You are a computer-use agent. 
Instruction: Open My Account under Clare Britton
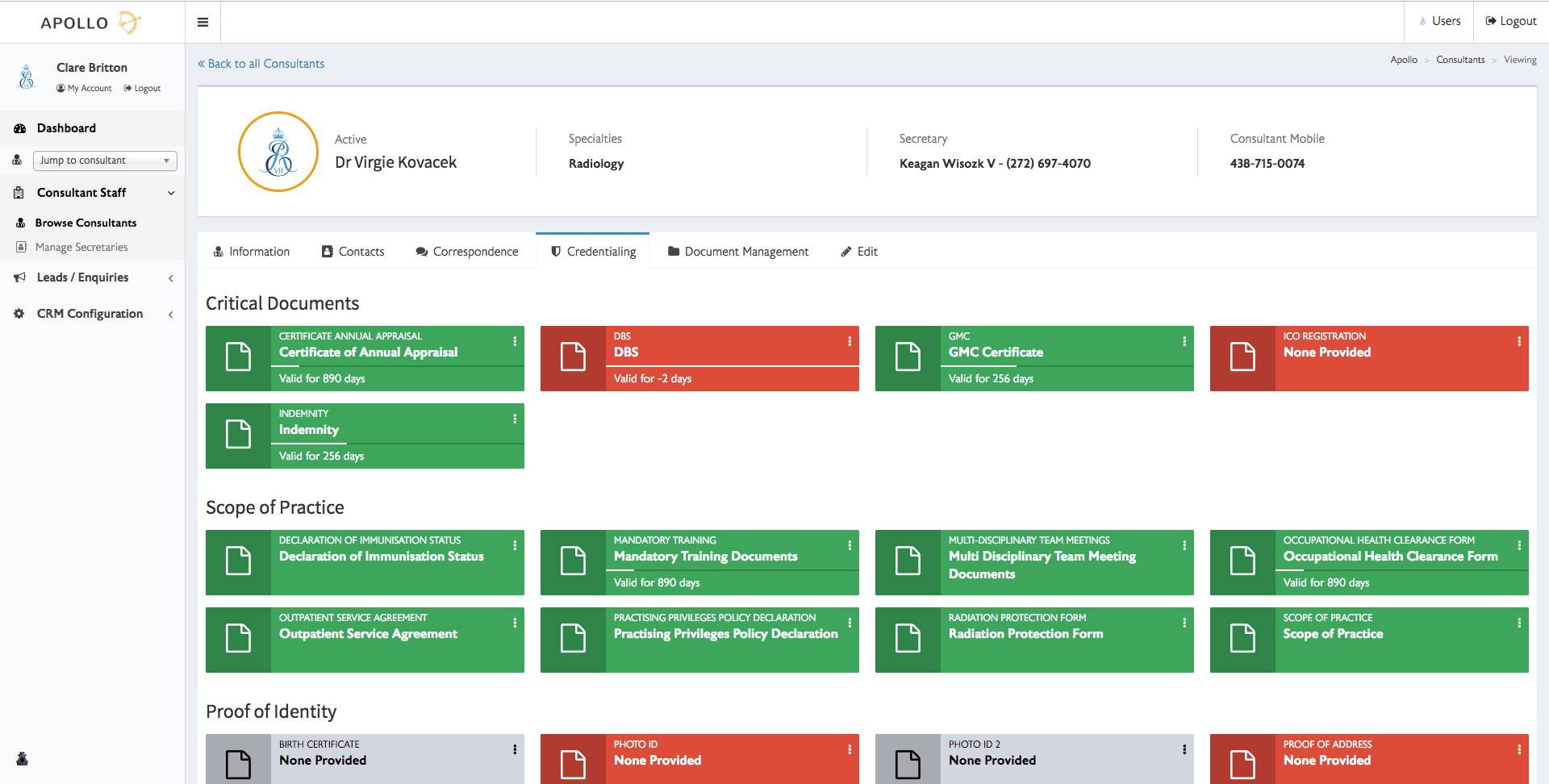(84, 89)
